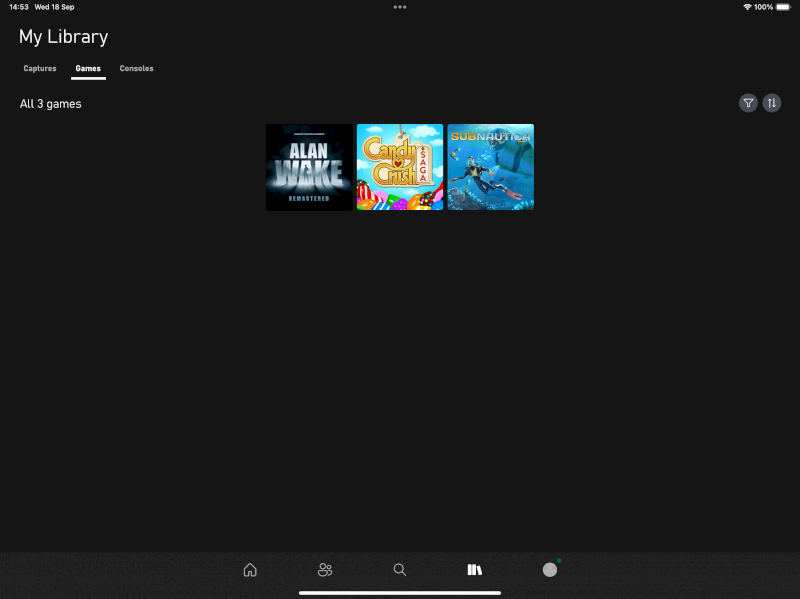Screen dimensions: 800x599
Task: Click the sort order arrows icon
Action: point(771,103)
